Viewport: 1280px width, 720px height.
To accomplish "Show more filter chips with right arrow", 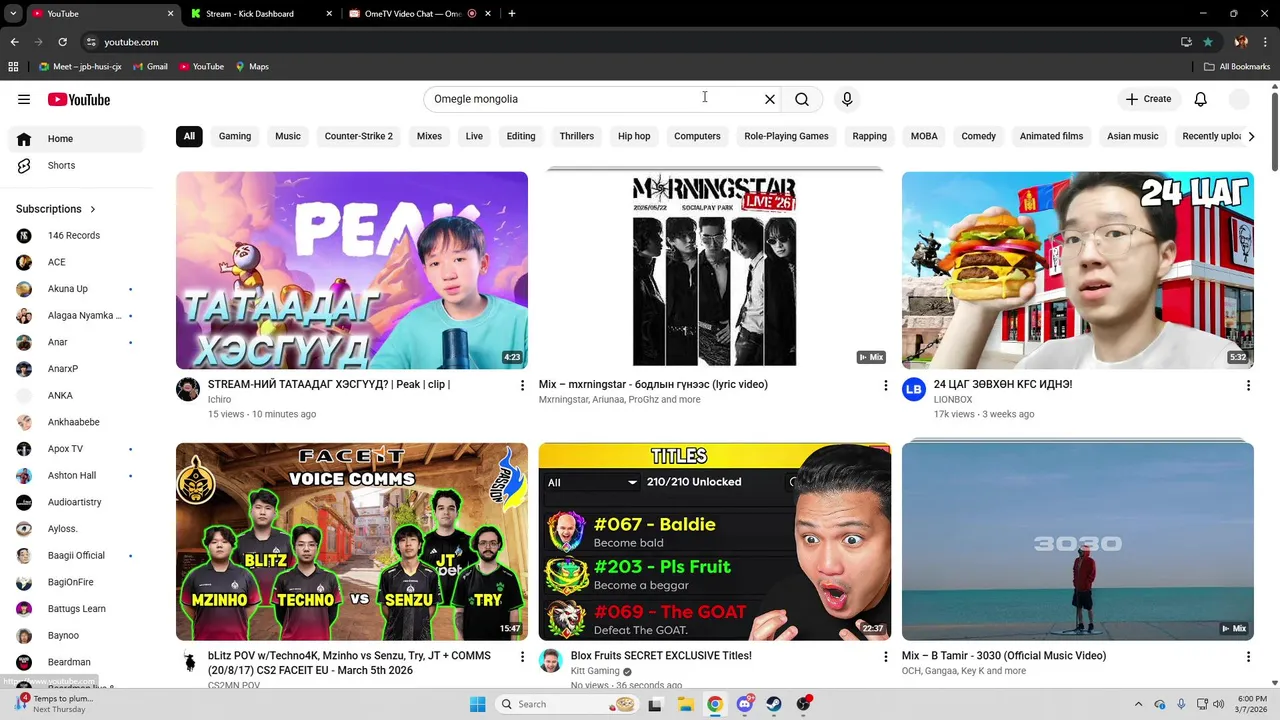I will point(1251,136).
